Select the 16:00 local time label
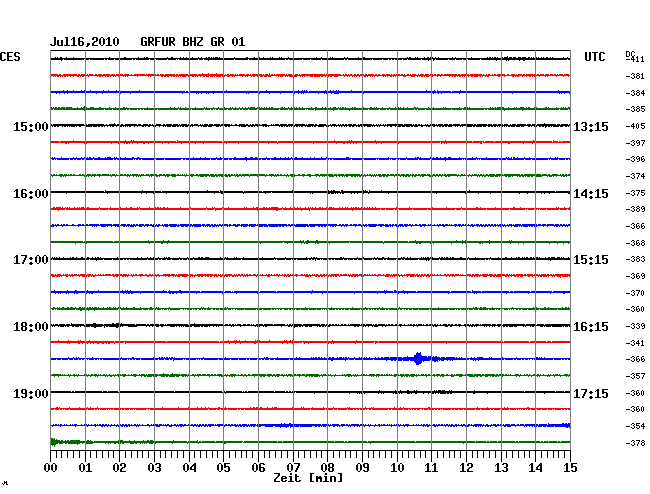This screenshot has width=650, height=494. 31,194
